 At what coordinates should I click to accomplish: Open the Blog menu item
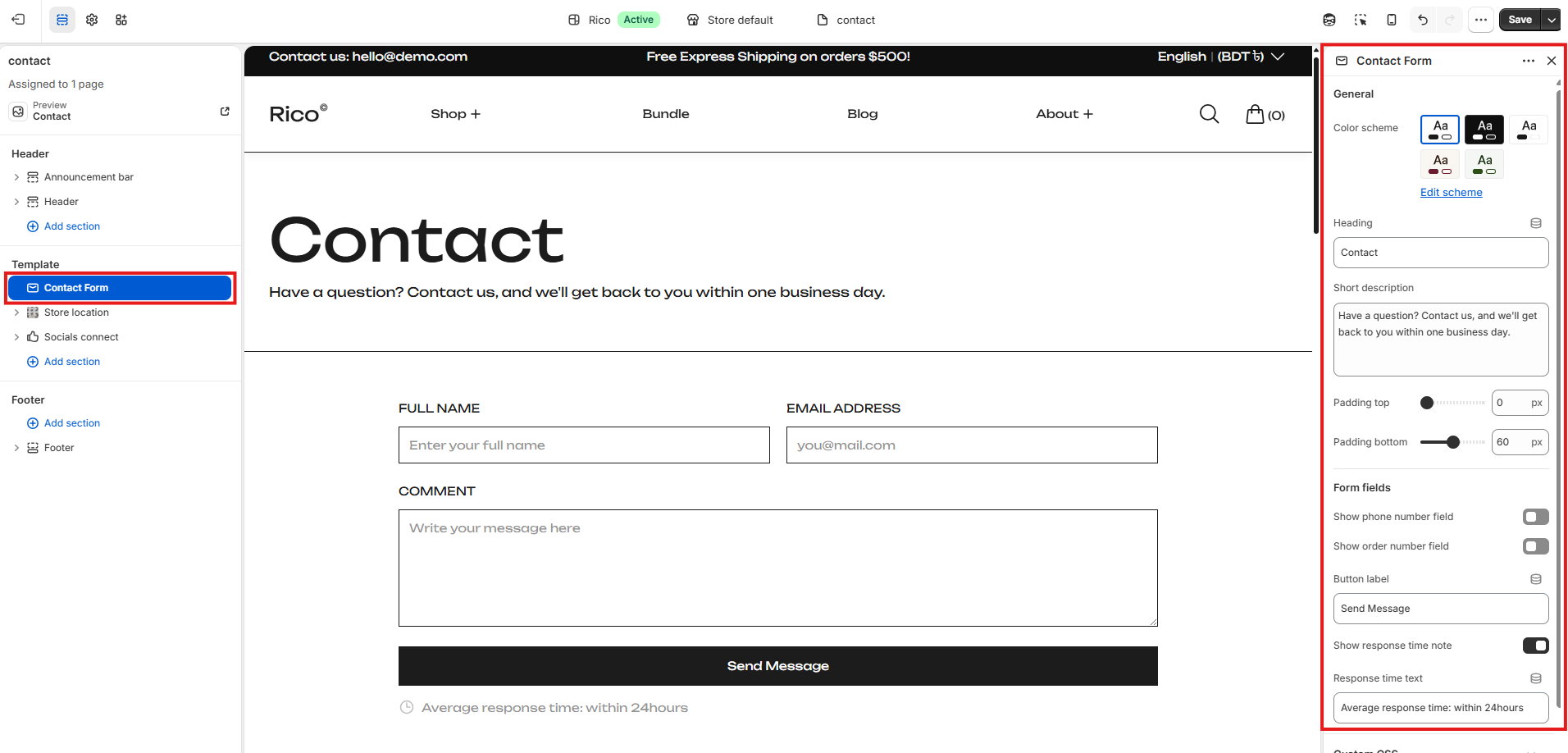click(862, 114)
